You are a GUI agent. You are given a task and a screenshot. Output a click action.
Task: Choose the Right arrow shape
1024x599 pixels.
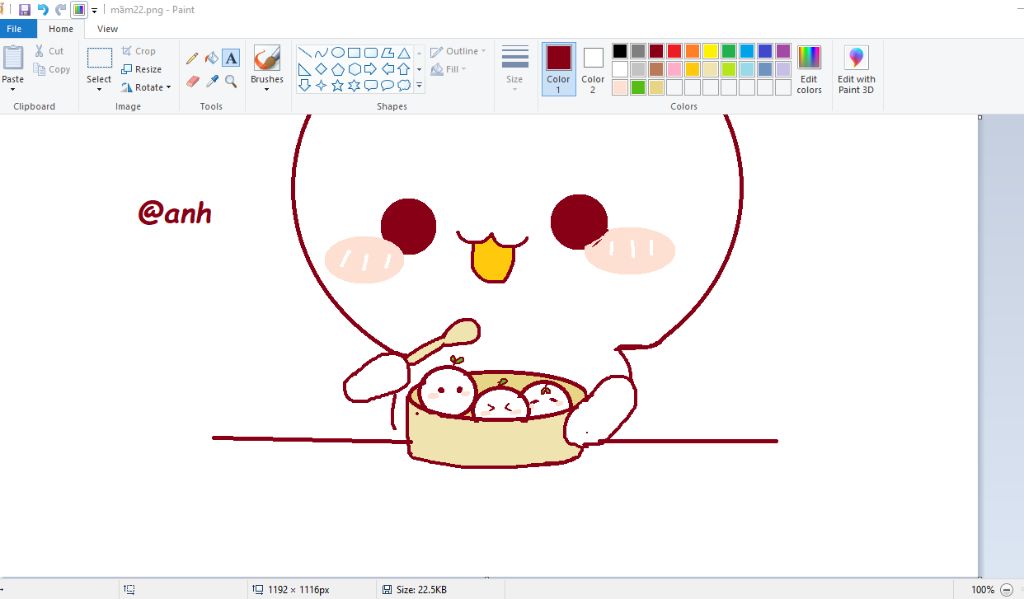370,69
